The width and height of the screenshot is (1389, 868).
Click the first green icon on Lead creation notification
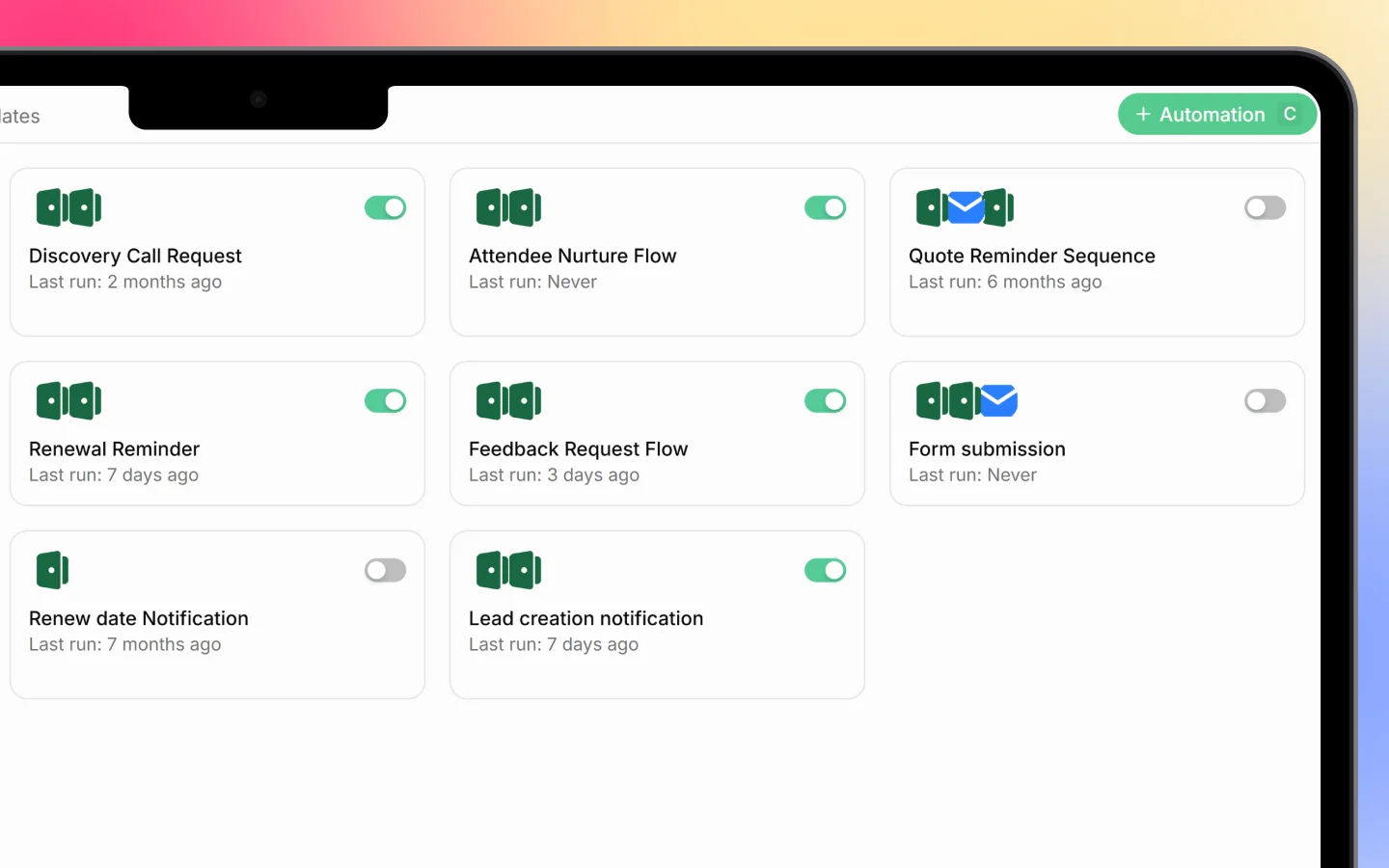coord(492,570)
